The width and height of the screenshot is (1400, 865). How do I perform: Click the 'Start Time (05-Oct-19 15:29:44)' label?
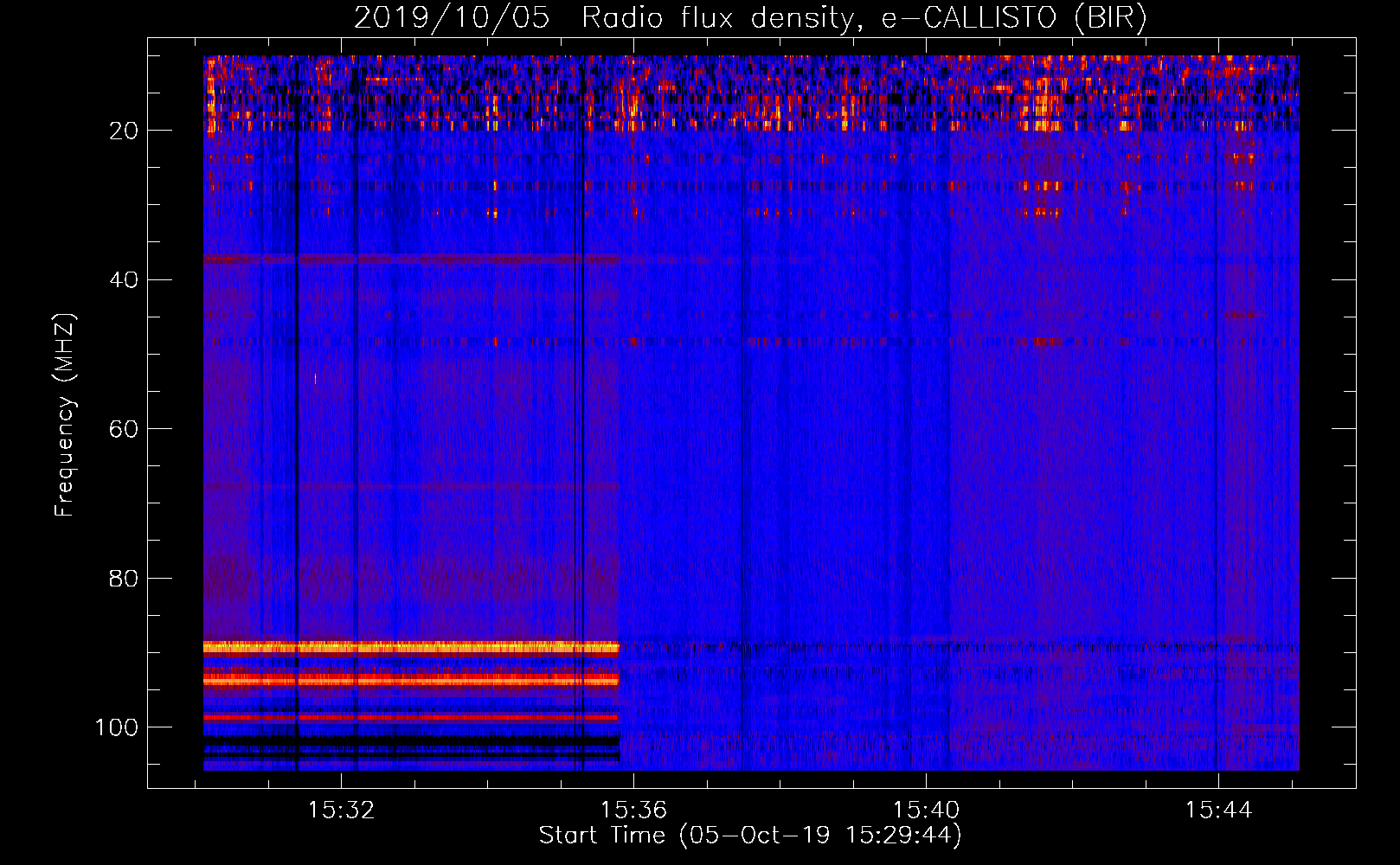(750, 836)
